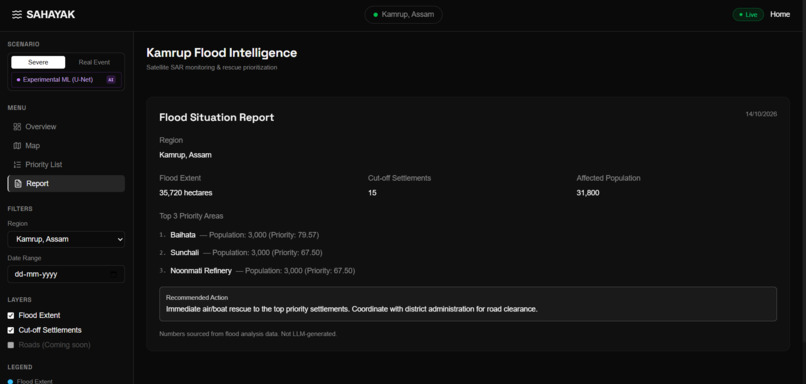806x384 pixels.
Task: Click the Sunchali priority area
Action: coord(185,252)
